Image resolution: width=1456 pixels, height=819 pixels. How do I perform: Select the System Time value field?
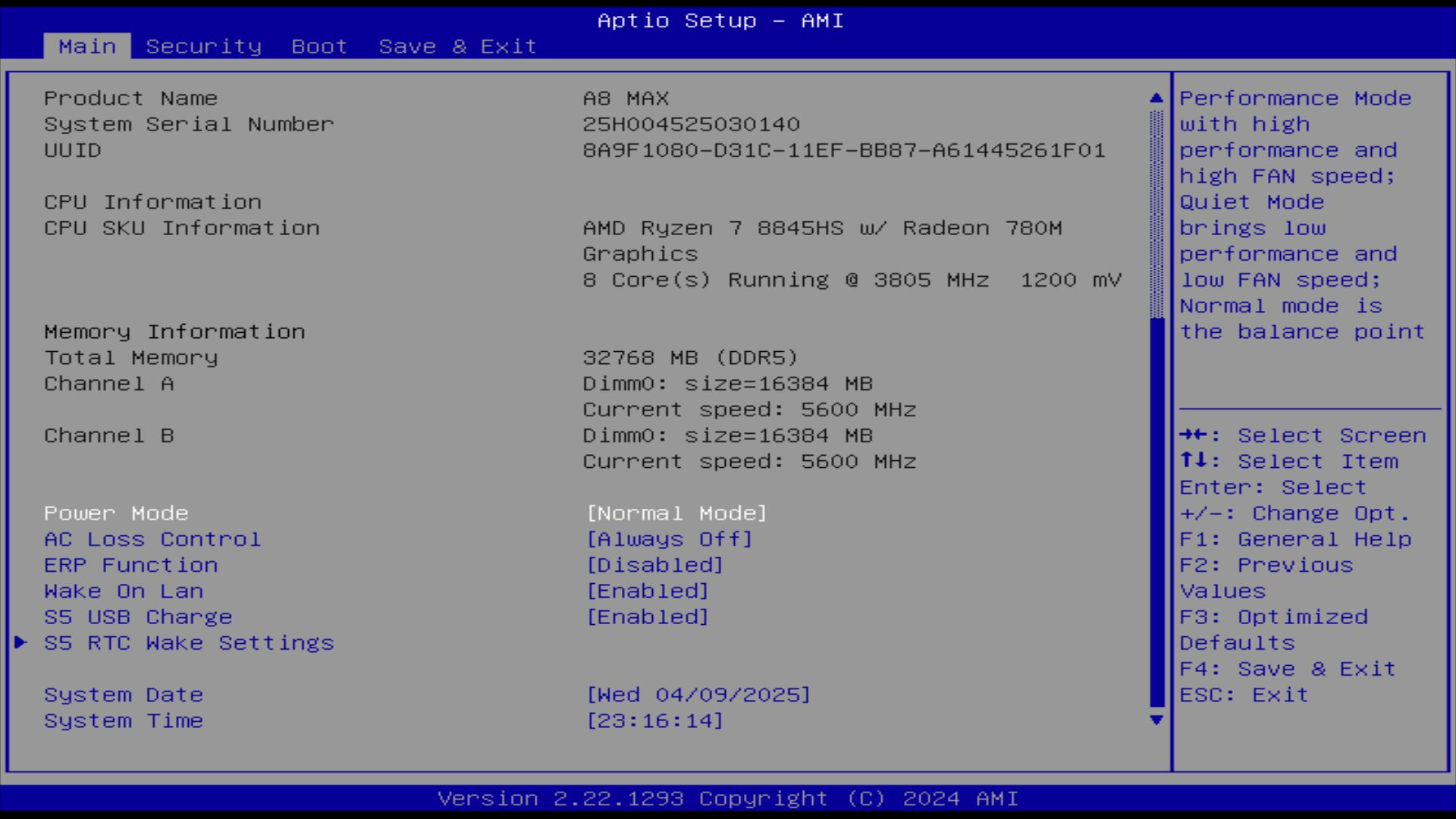[654, 721]
